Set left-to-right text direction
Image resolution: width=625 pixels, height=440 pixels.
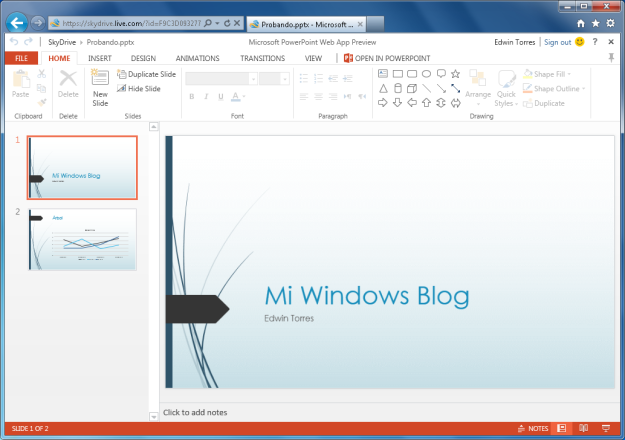tap(348, 96)
